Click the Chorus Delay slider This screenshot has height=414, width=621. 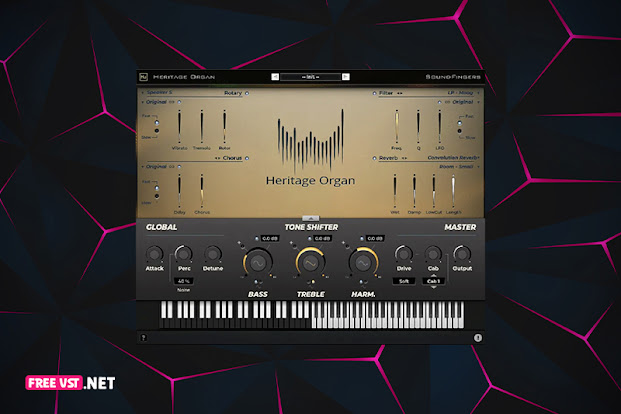coord(179,191)
